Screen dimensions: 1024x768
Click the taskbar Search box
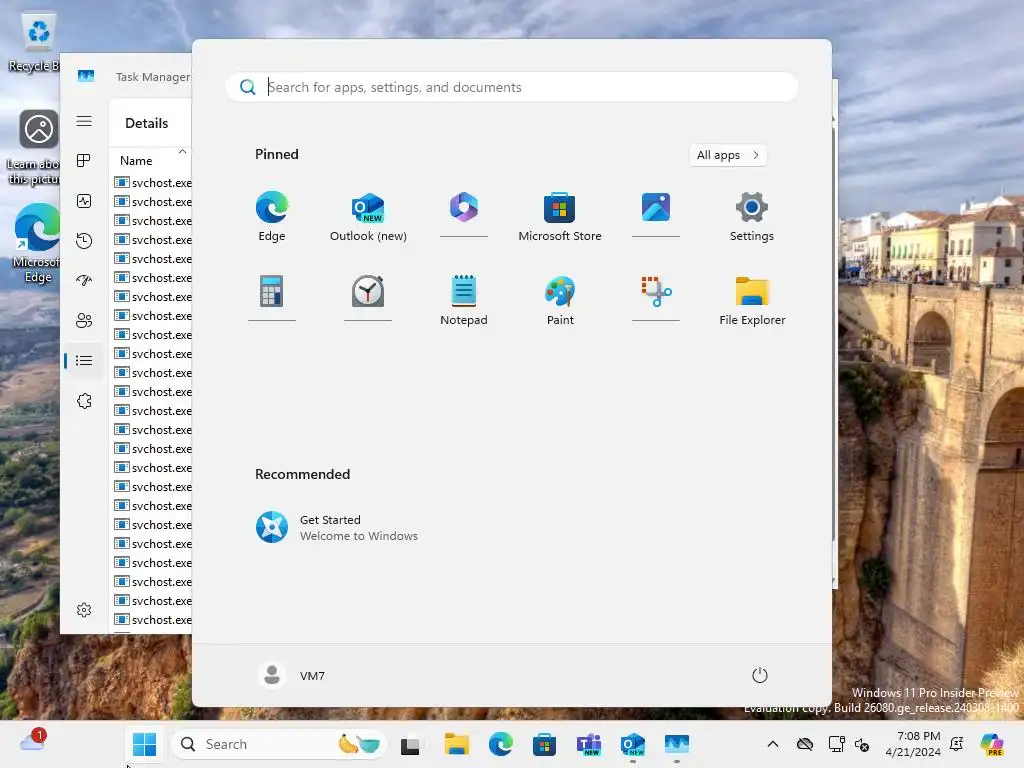(279, 744)
